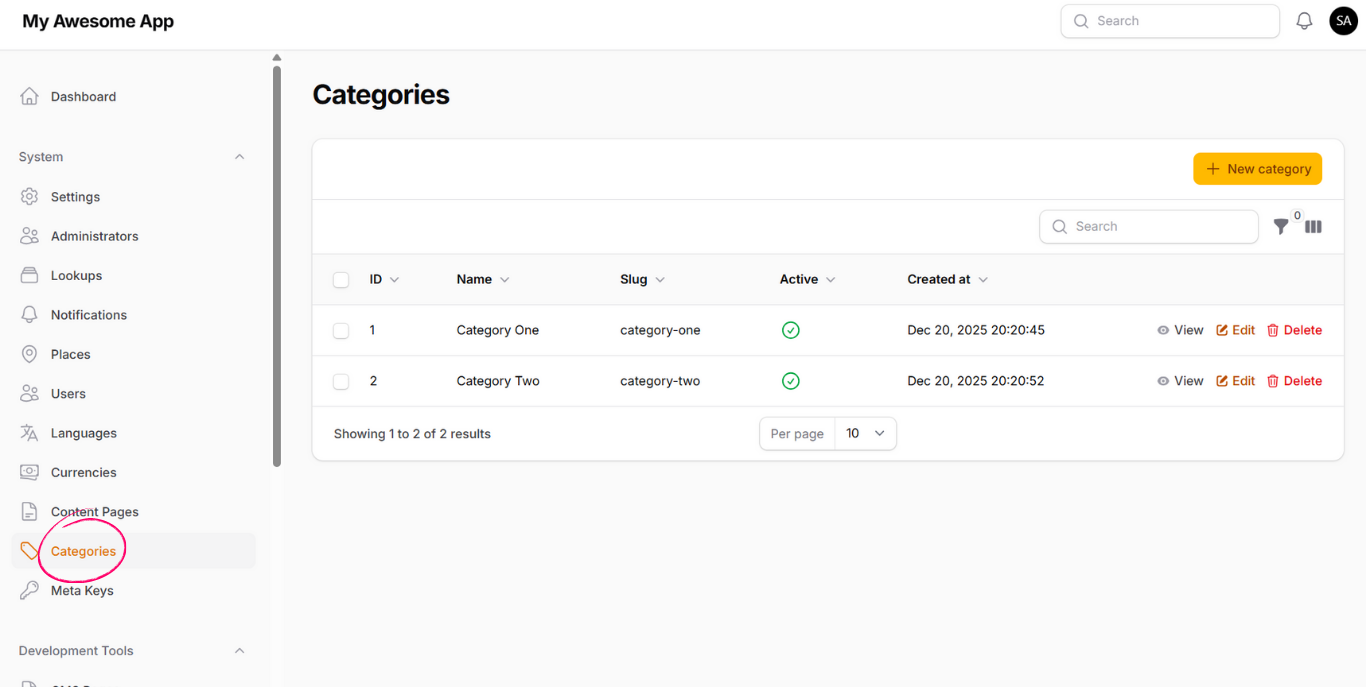Collapse the Development Tools section
The width and height of the screenshot is (1366, 687).
tap(239, 651)
